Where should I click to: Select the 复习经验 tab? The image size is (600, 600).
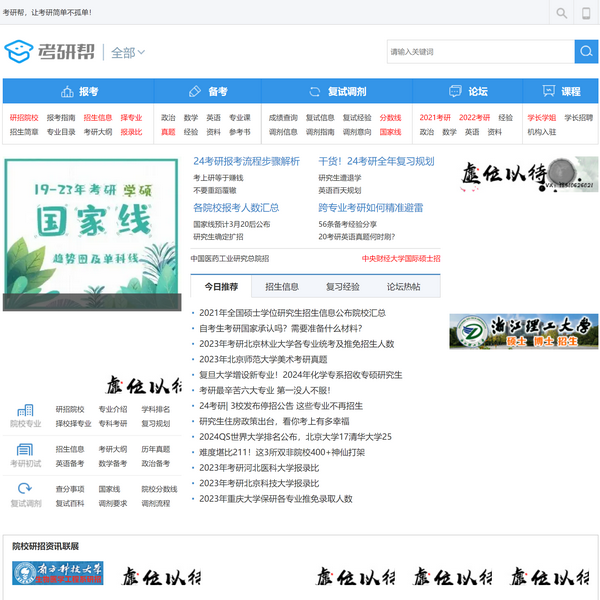click(342, 286)
